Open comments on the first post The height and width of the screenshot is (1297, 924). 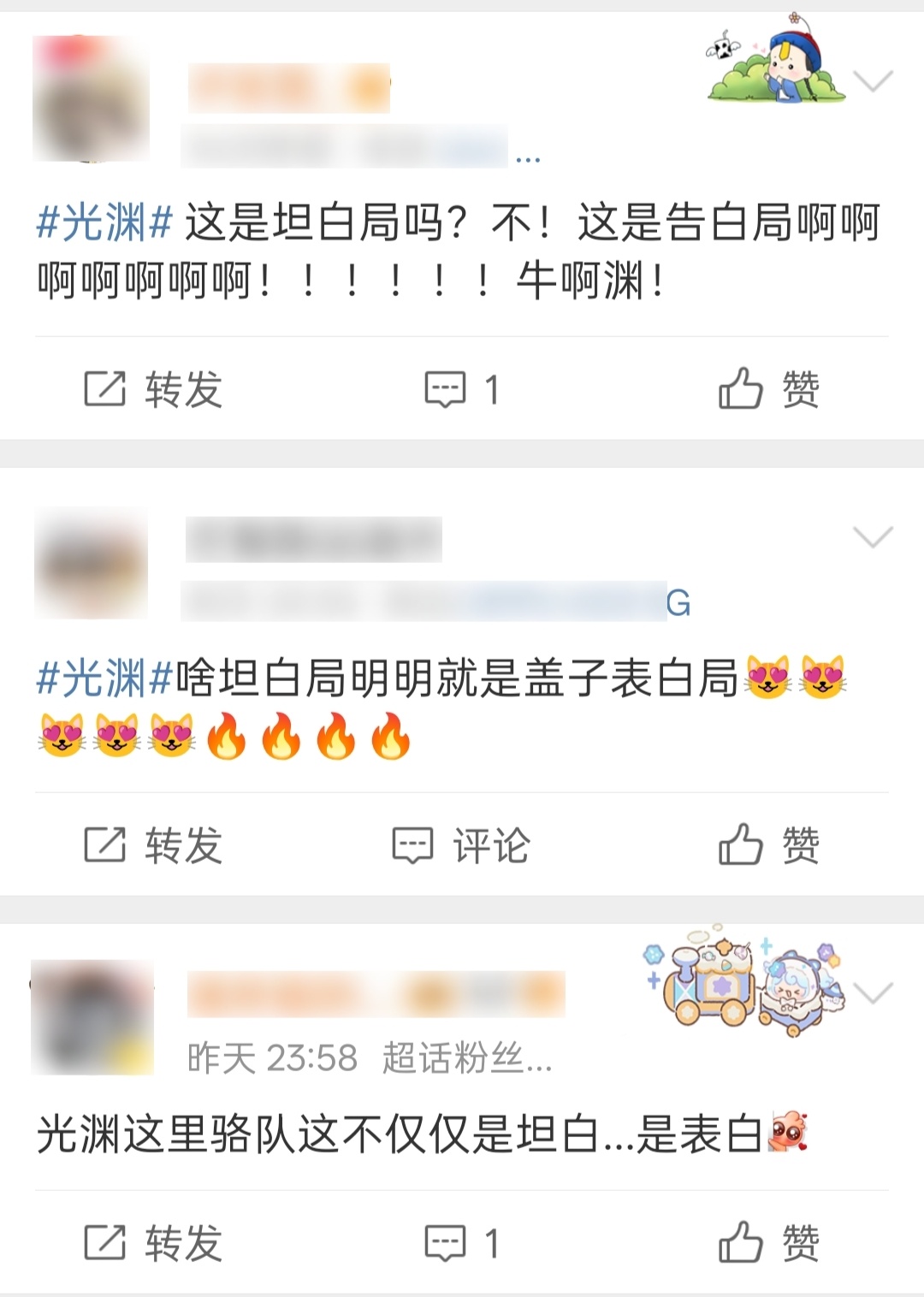(x=462, y=389)
